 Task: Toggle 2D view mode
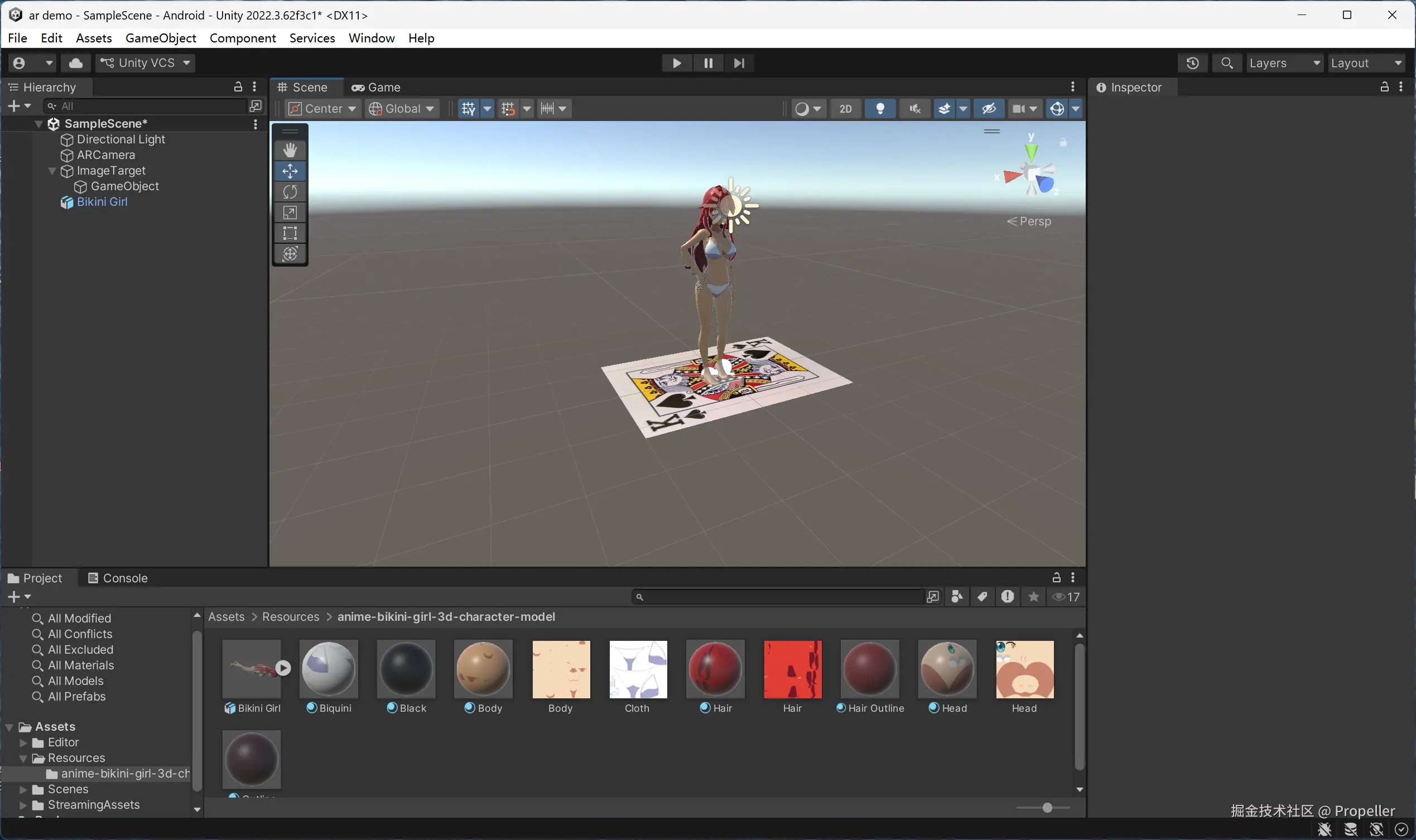click(x=845, y=109)
